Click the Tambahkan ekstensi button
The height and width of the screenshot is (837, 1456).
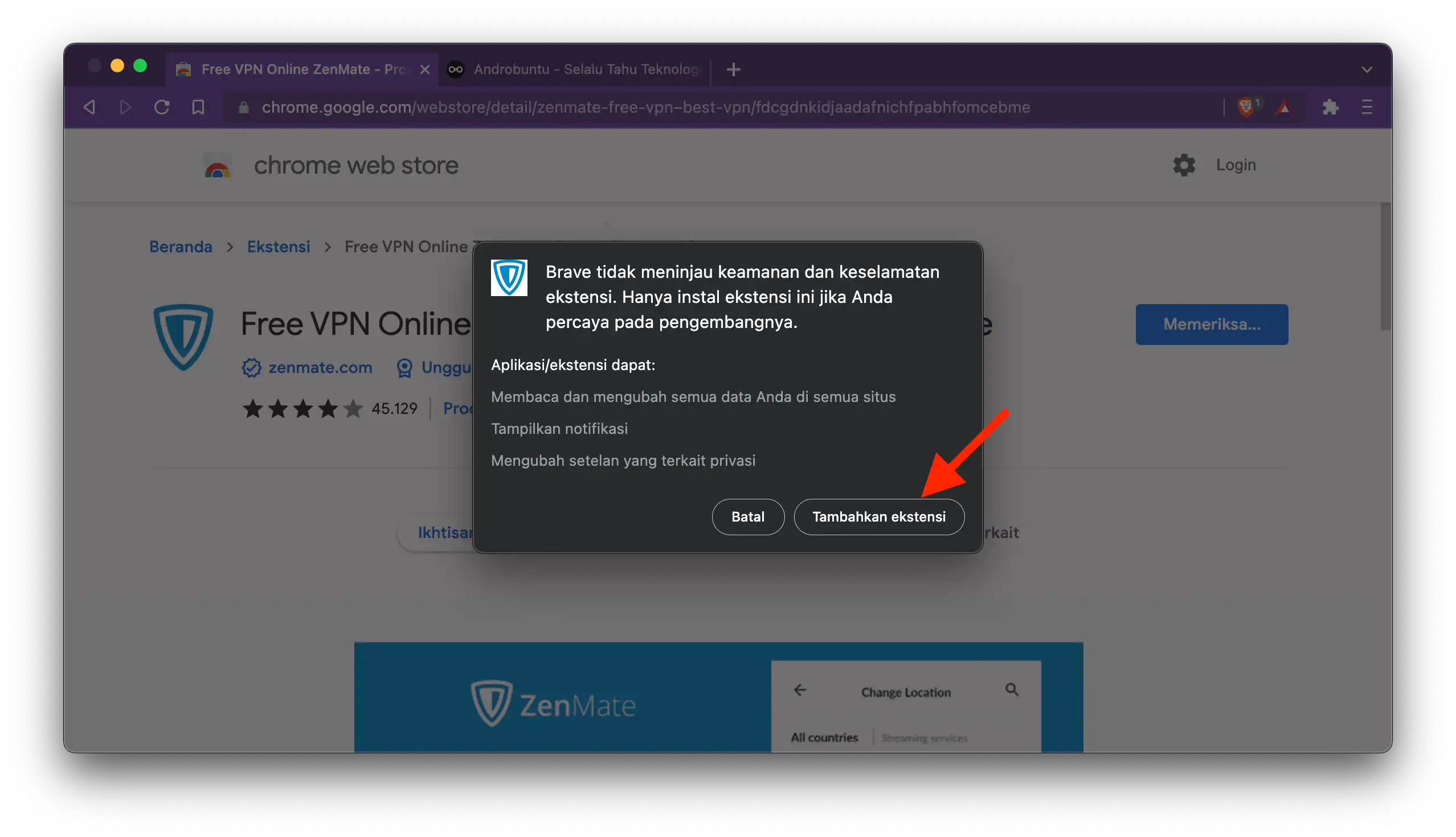[x=878, y=516]
